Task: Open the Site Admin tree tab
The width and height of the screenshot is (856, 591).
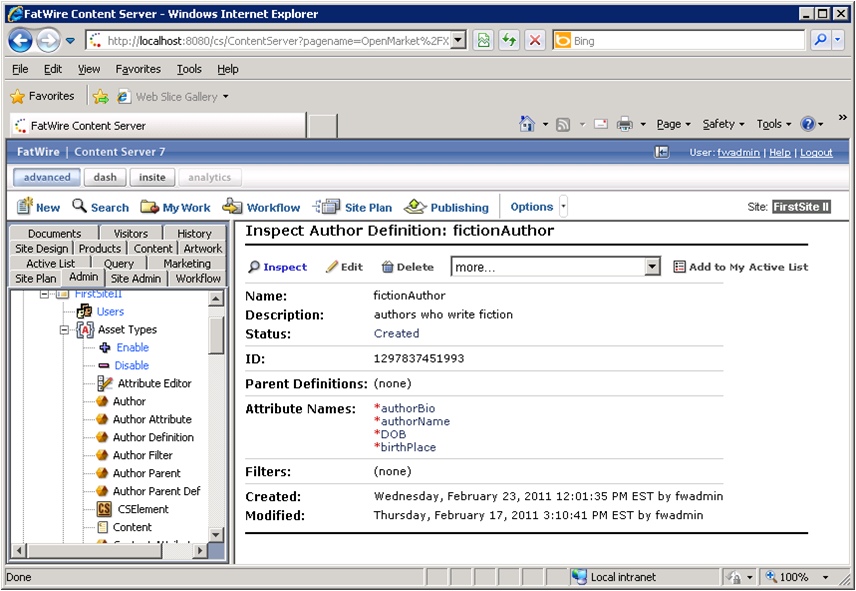Action: coord(136,278)
